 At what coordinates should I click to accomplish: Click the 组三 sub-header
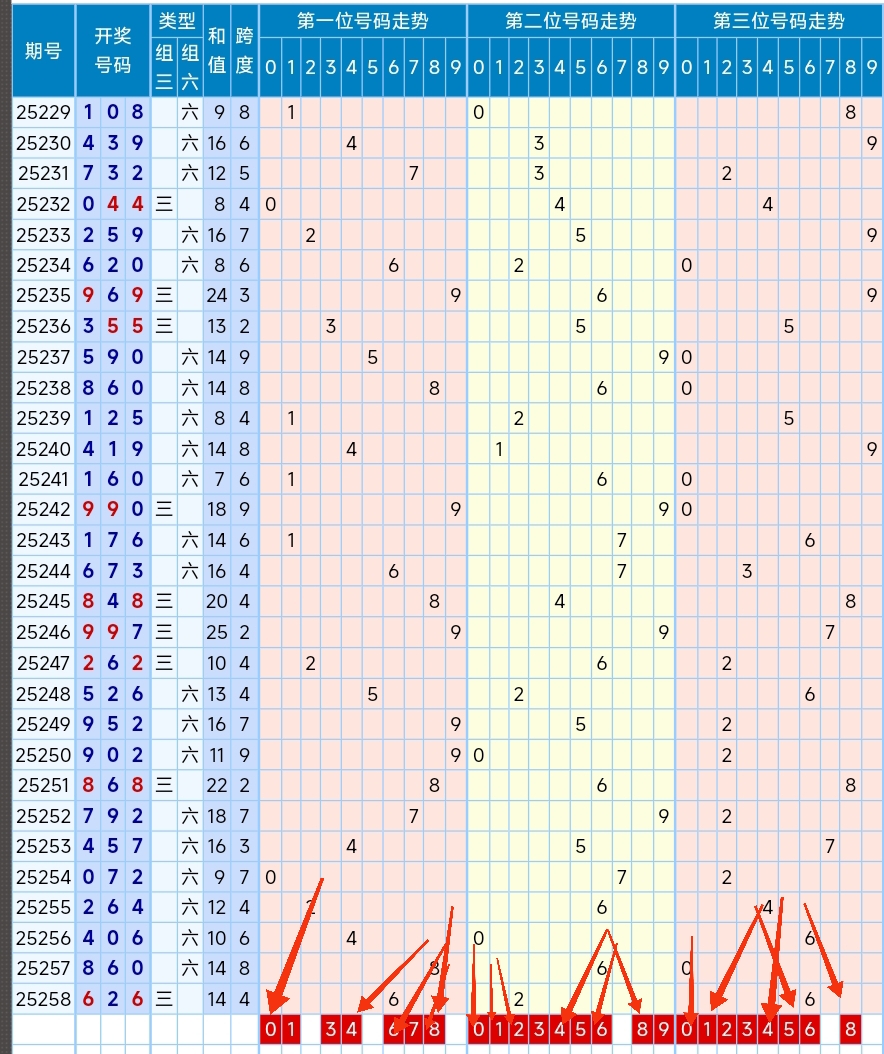[x=164, y=67]
